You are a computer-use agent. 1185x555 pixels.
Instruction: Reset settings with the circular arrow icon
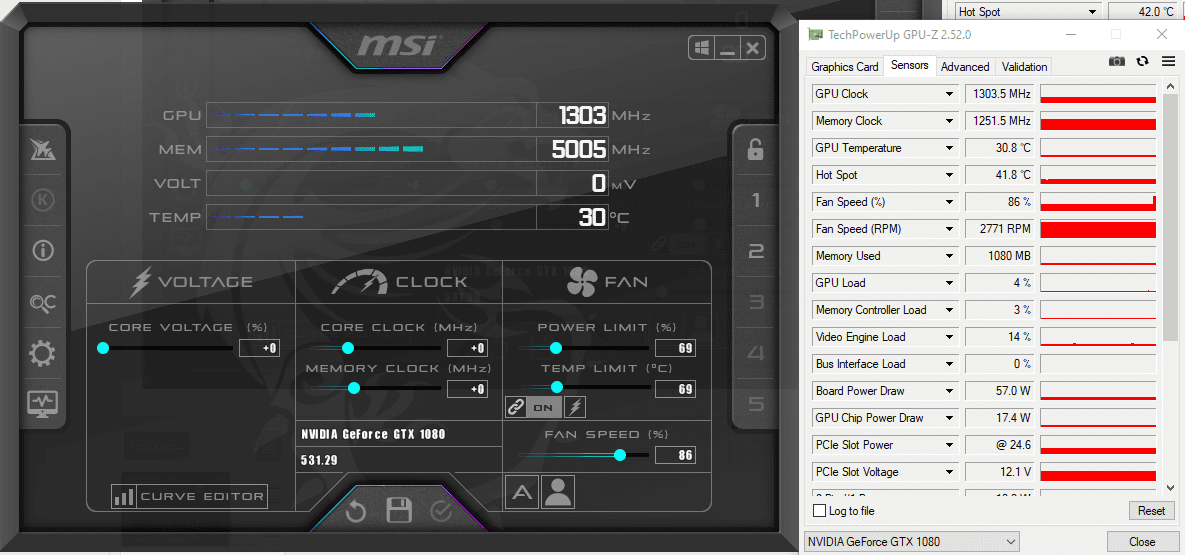356,512
